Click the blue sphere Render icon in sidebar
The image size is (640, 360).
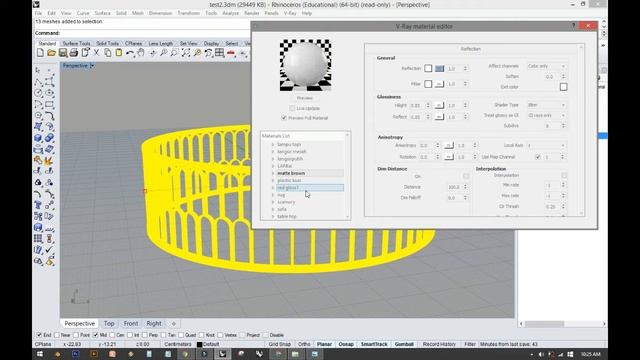pos(38,227)
